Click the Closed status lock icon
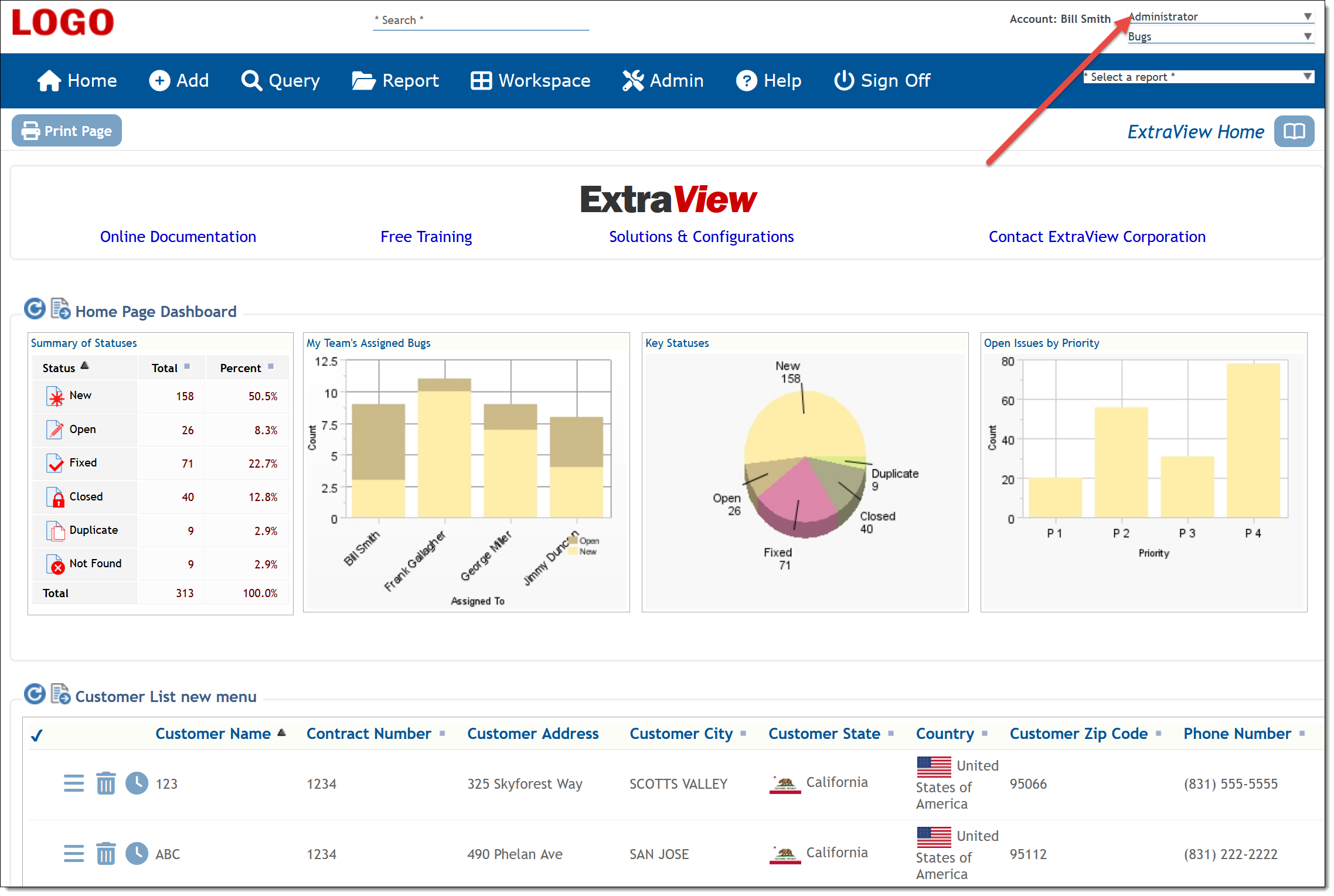This screenshot has width=1334, height=896. click(x=55, y=498)
